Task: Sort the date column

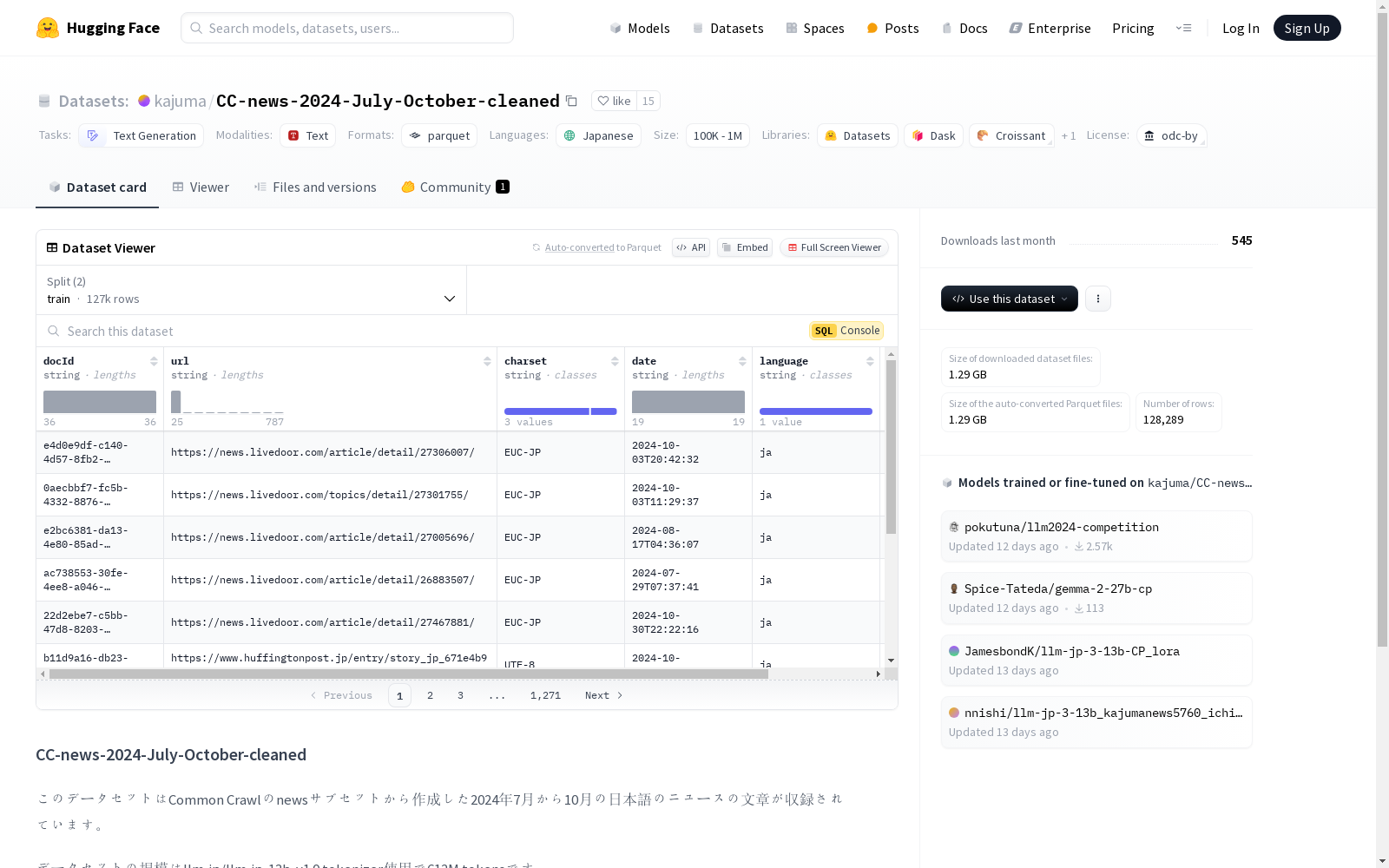Action: point(742,361)
